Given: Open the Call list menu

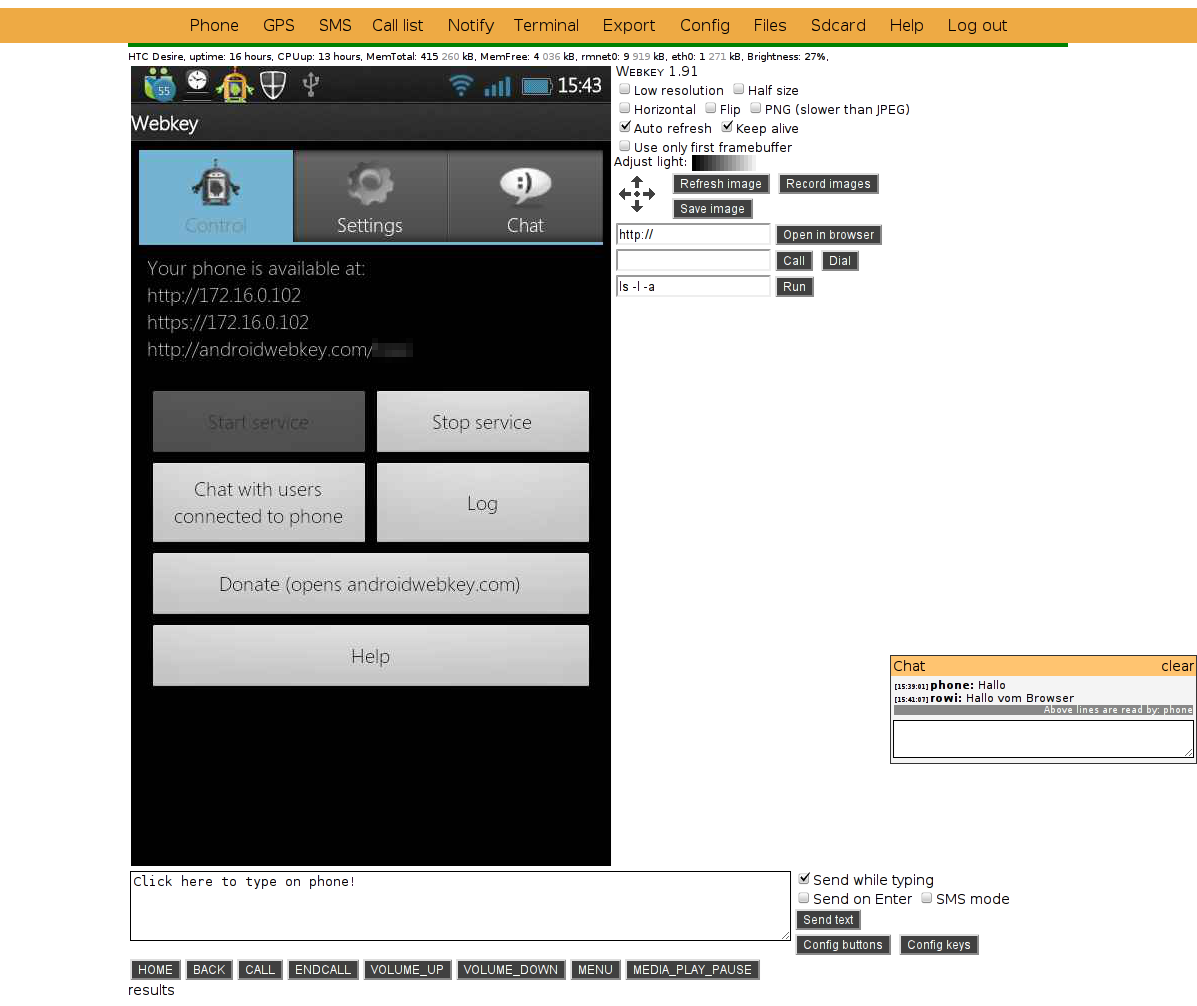Looking at the screenshot, I should pyautogui.click(x=398, y=25).
